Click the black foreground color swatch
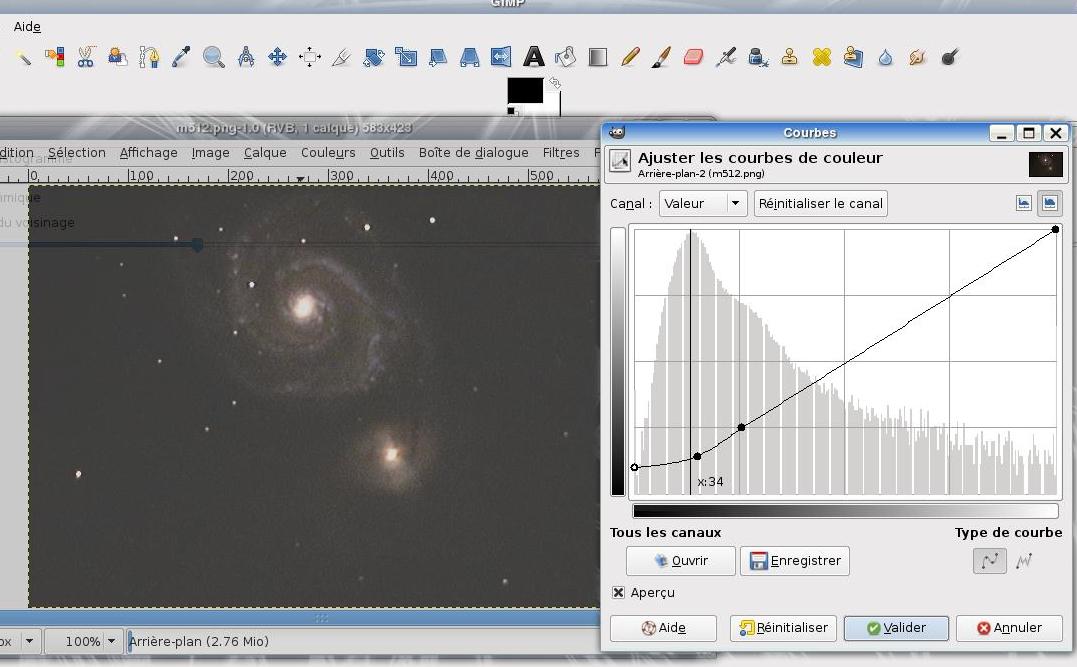The image size is (1077, 667). coord(525,91)
